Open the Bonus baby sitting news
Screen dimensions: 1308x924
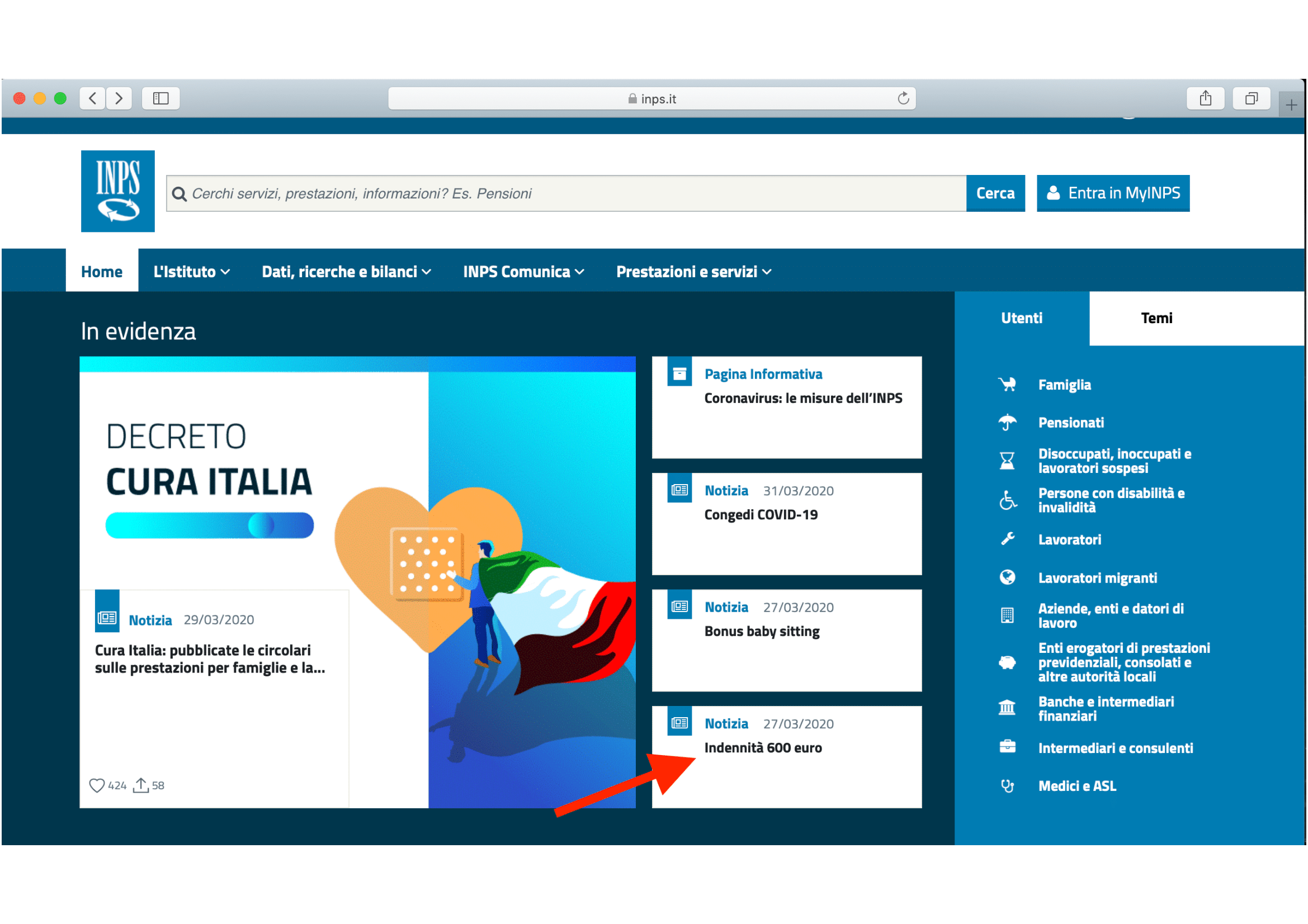tap(762, 632)
